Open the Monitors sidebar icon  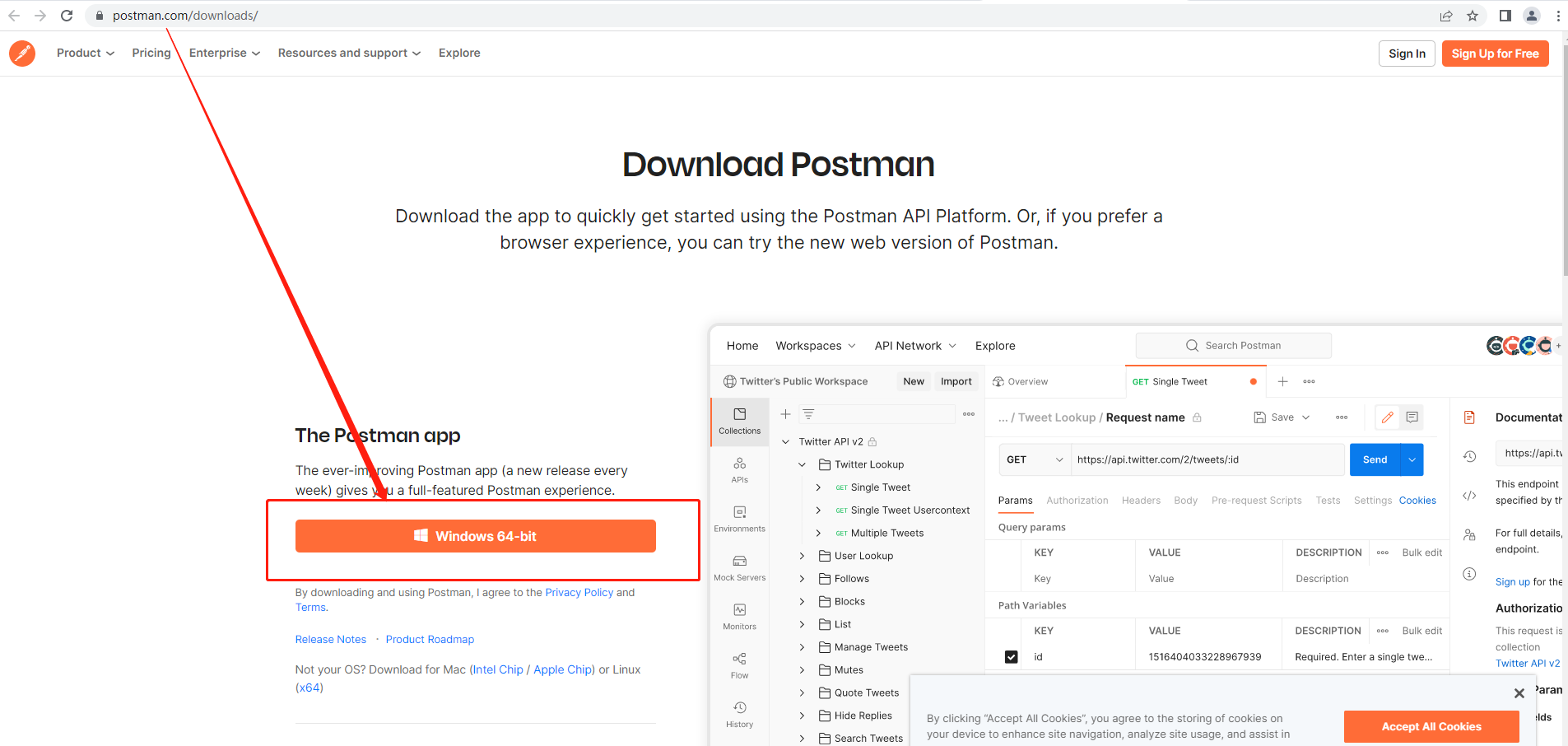(740, 617)
